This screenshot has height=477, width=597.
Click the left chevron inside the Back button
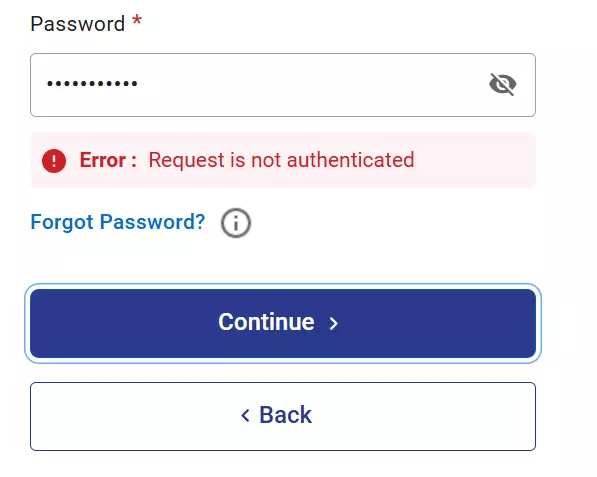click(246, 415)
